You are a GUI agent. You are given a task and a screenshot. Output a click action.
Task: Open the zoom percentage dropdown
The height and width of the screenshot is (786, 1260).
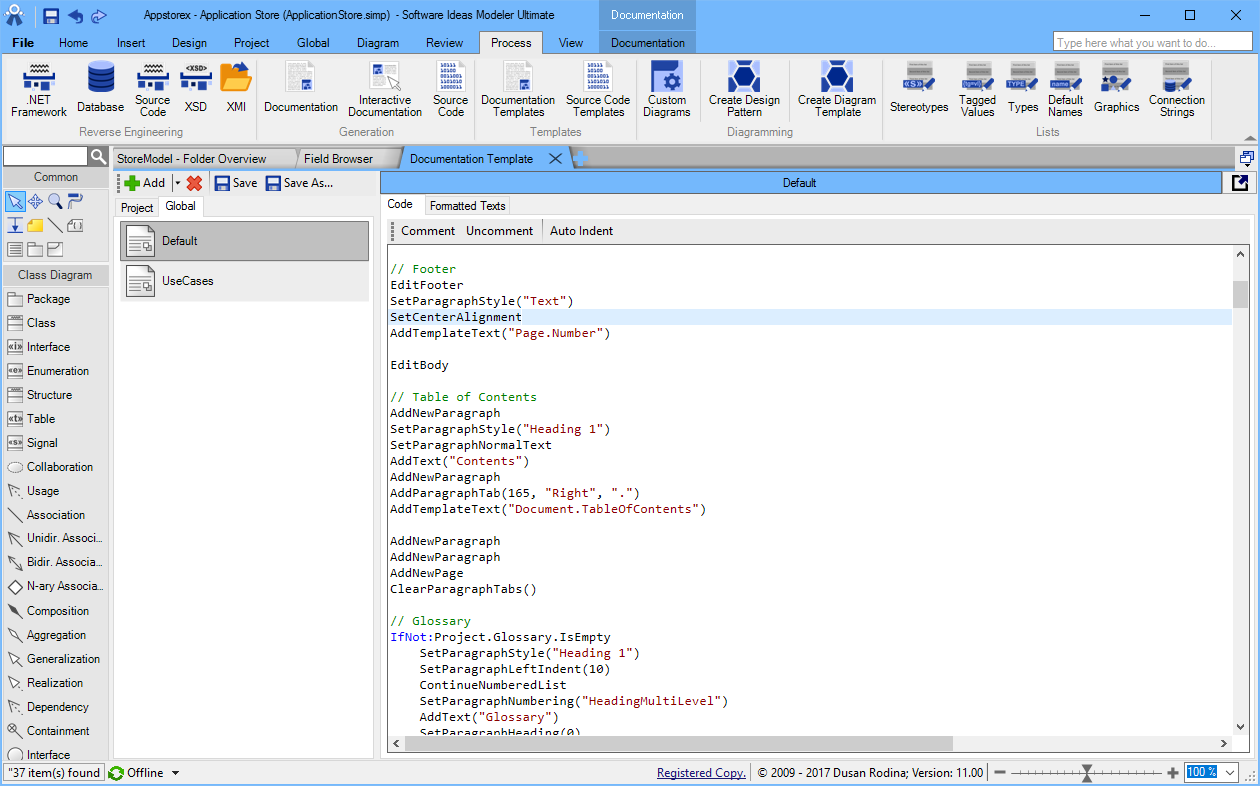(1231, 772)
